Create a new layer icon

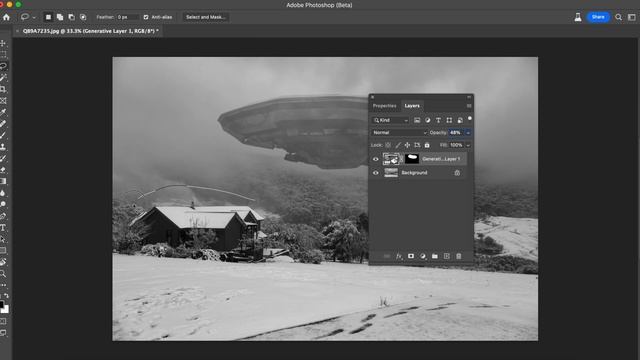pos(447,256)
